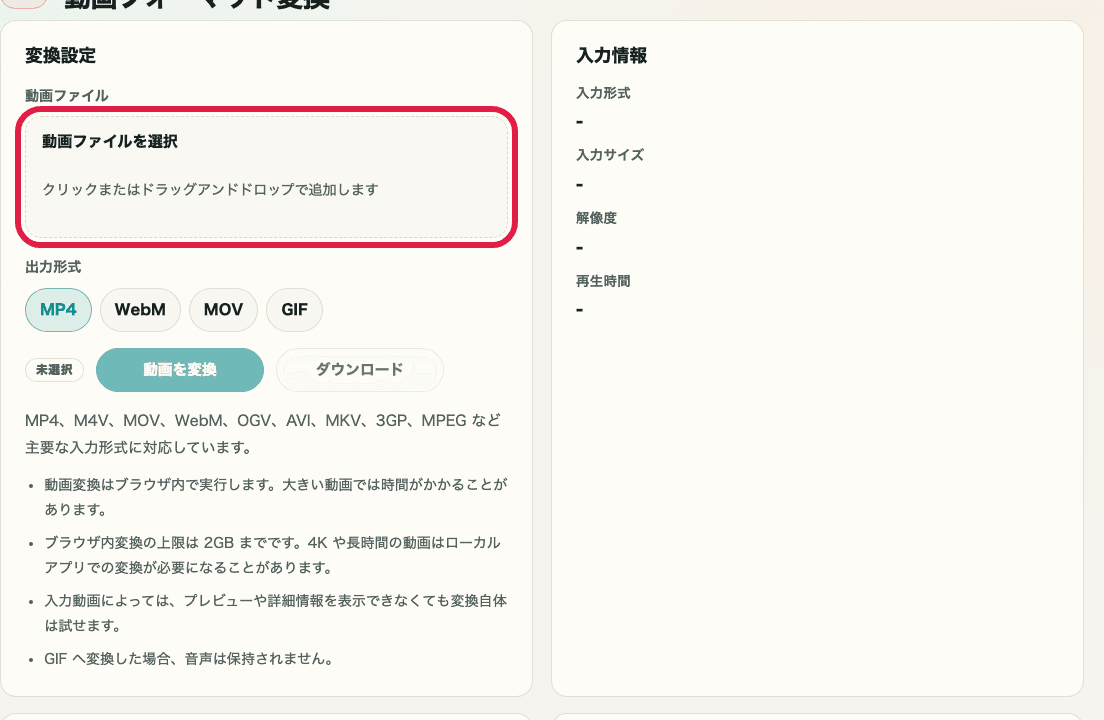This screenshot has height=720, width=1104.
Task: Click the 未選択 status badge
Action: click(55, 369)
